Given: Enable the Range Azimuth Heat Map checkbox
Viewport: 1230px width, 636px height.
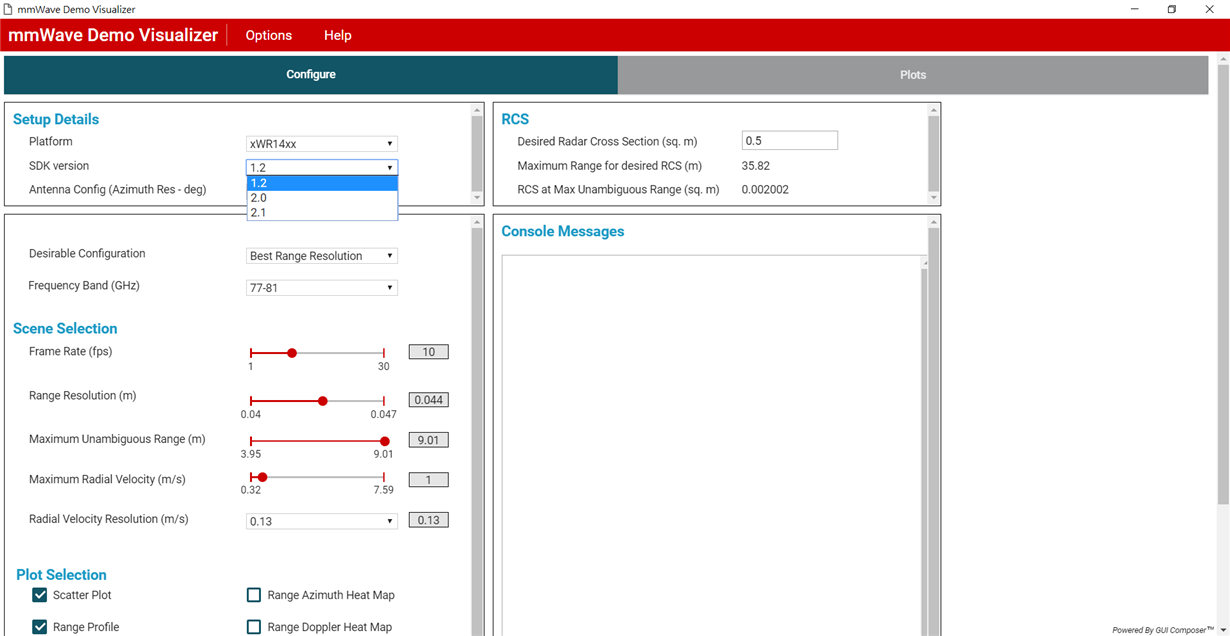Looking at the screenshot, I should [x=254, y=595].
